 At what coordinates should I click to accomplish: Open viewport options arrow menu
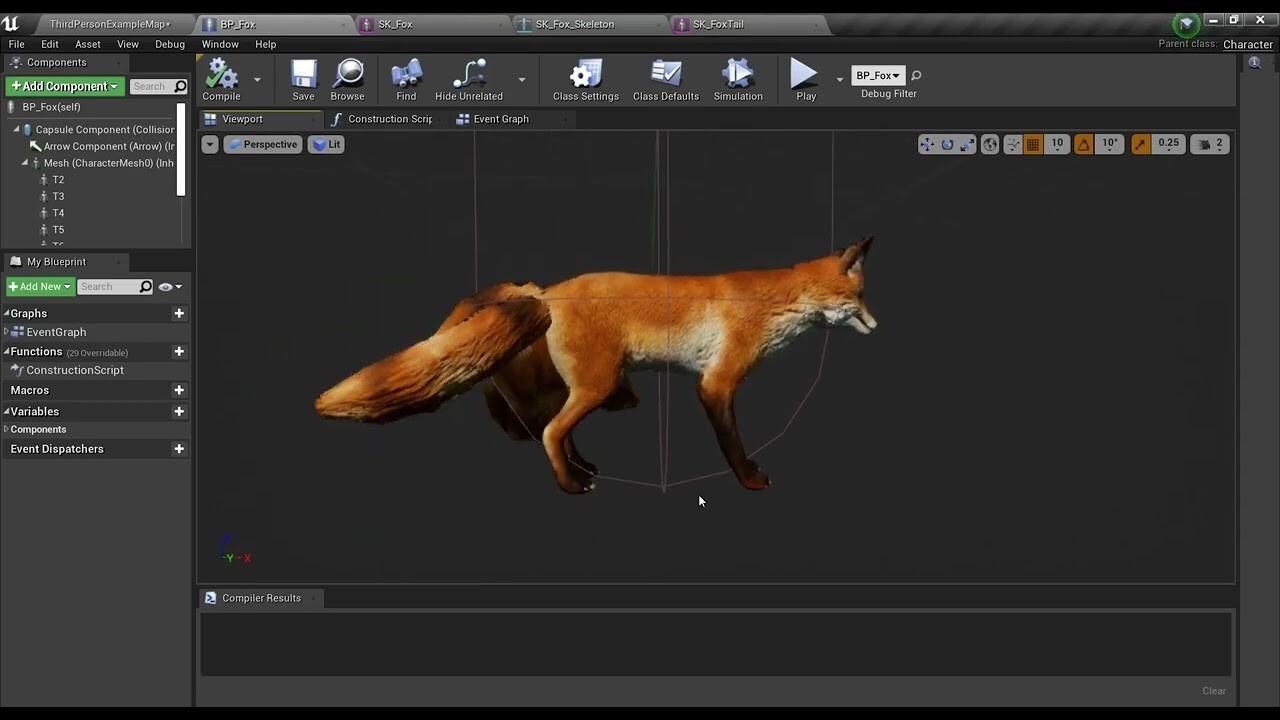209,144
